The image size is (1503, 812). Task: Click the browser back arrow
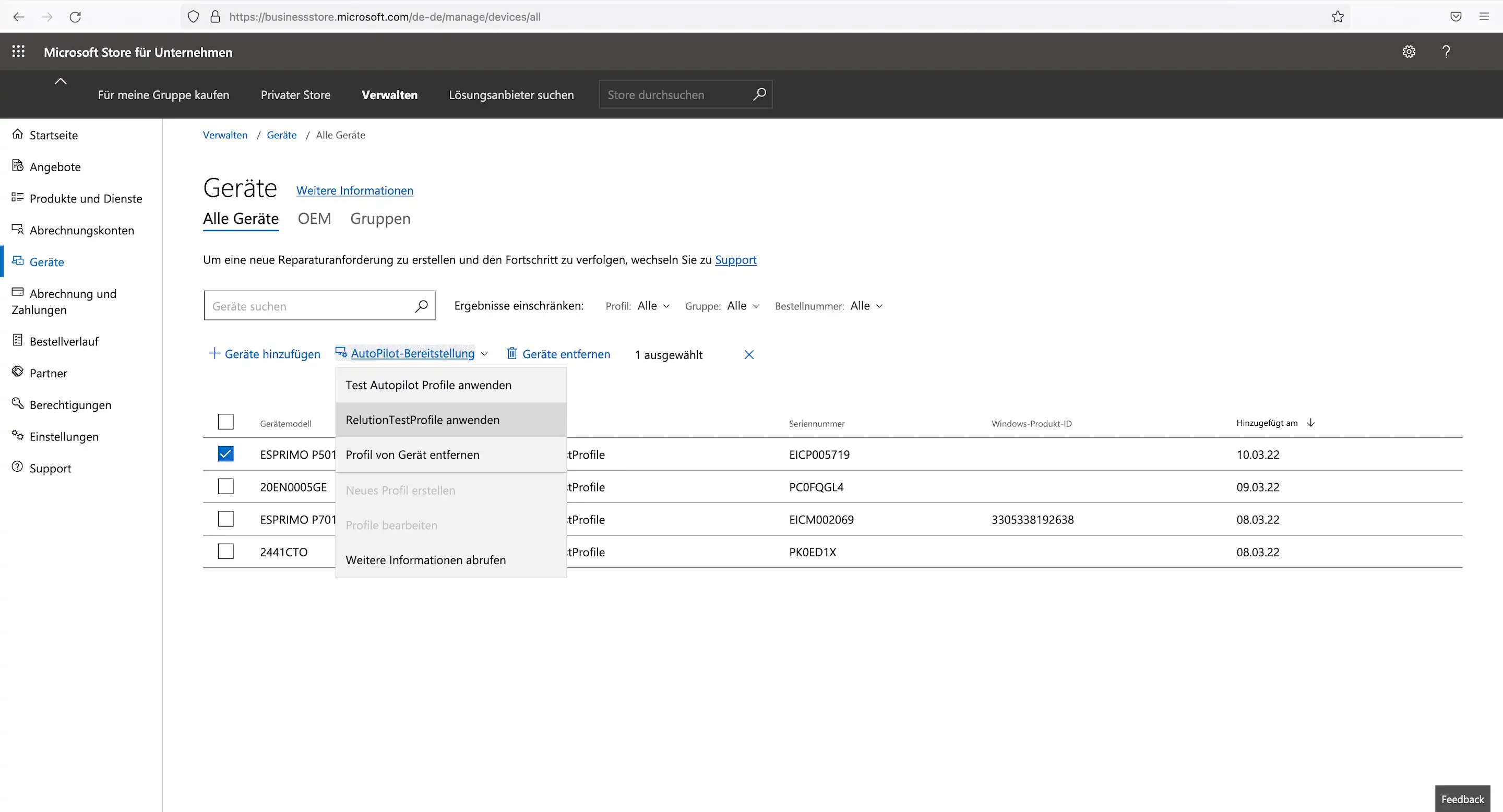pyautogui.click(x=19, y=17)
